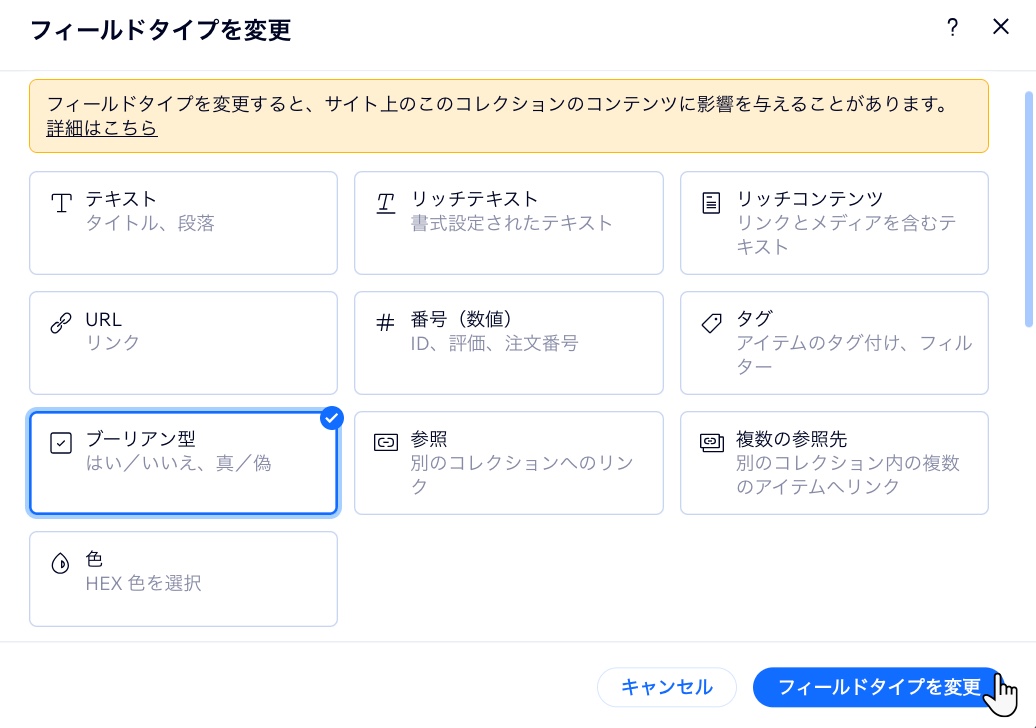
Task: Select the テキスト field type icon
Action: click(x=61, y=199)
